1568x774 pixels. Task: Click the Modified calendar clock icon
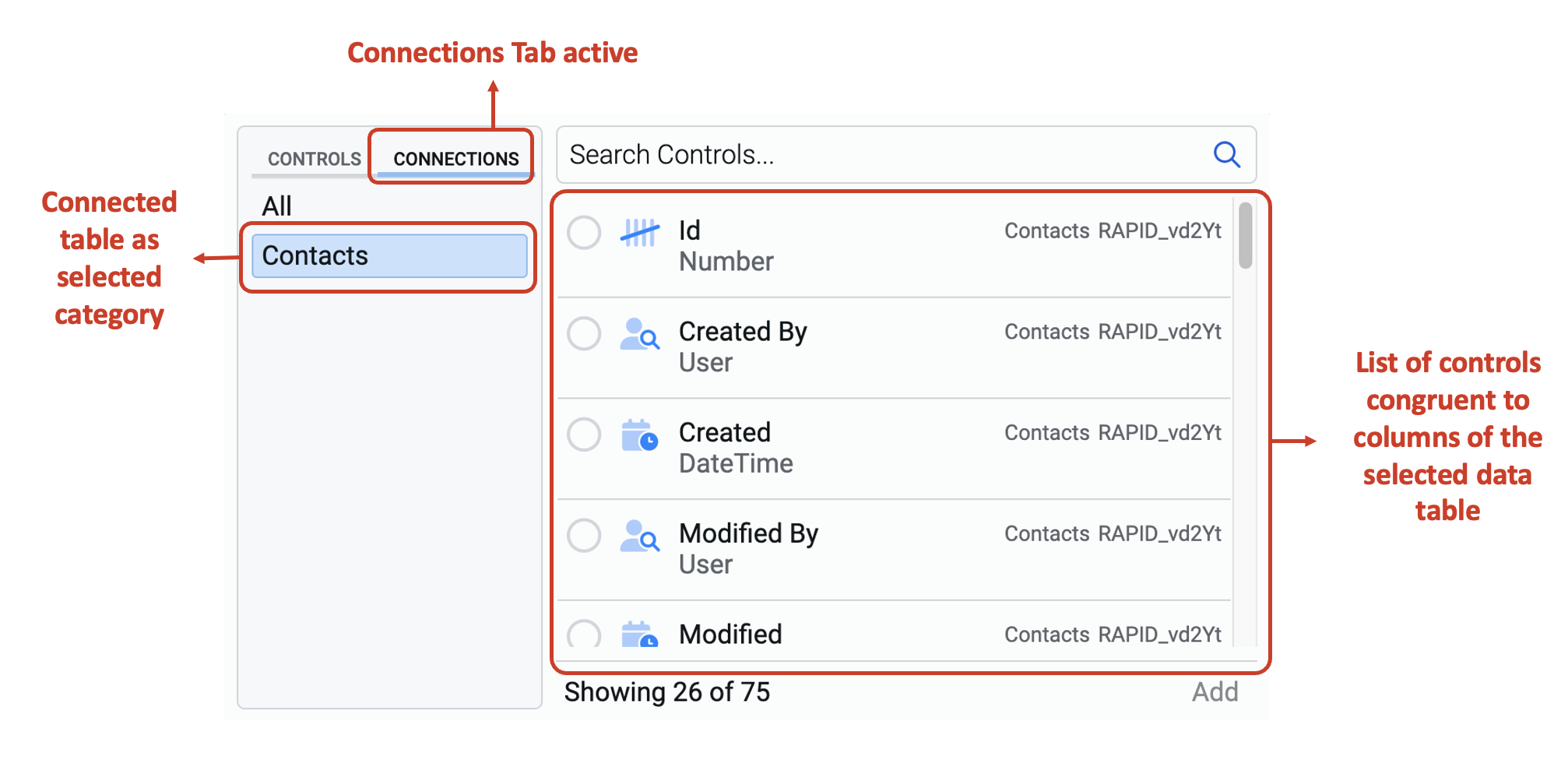click(x=640, y=634)
